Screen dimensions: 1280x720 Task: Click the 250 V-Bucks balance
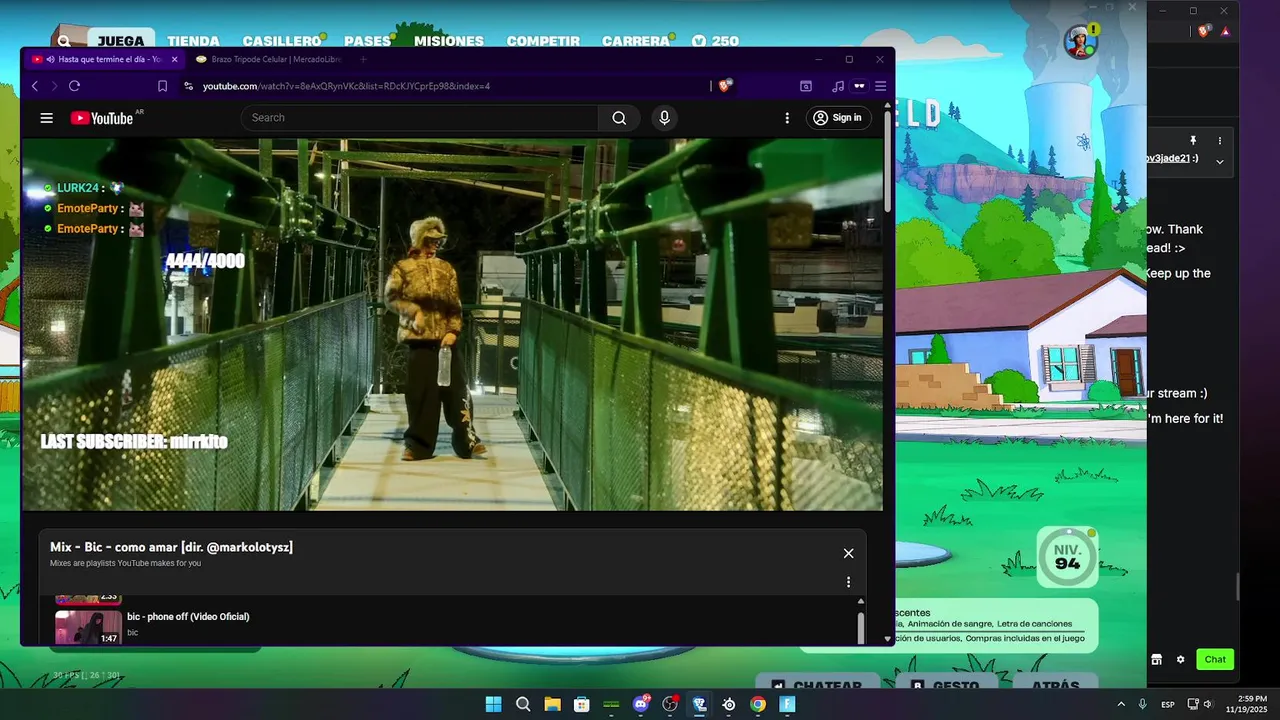[716, 41]
